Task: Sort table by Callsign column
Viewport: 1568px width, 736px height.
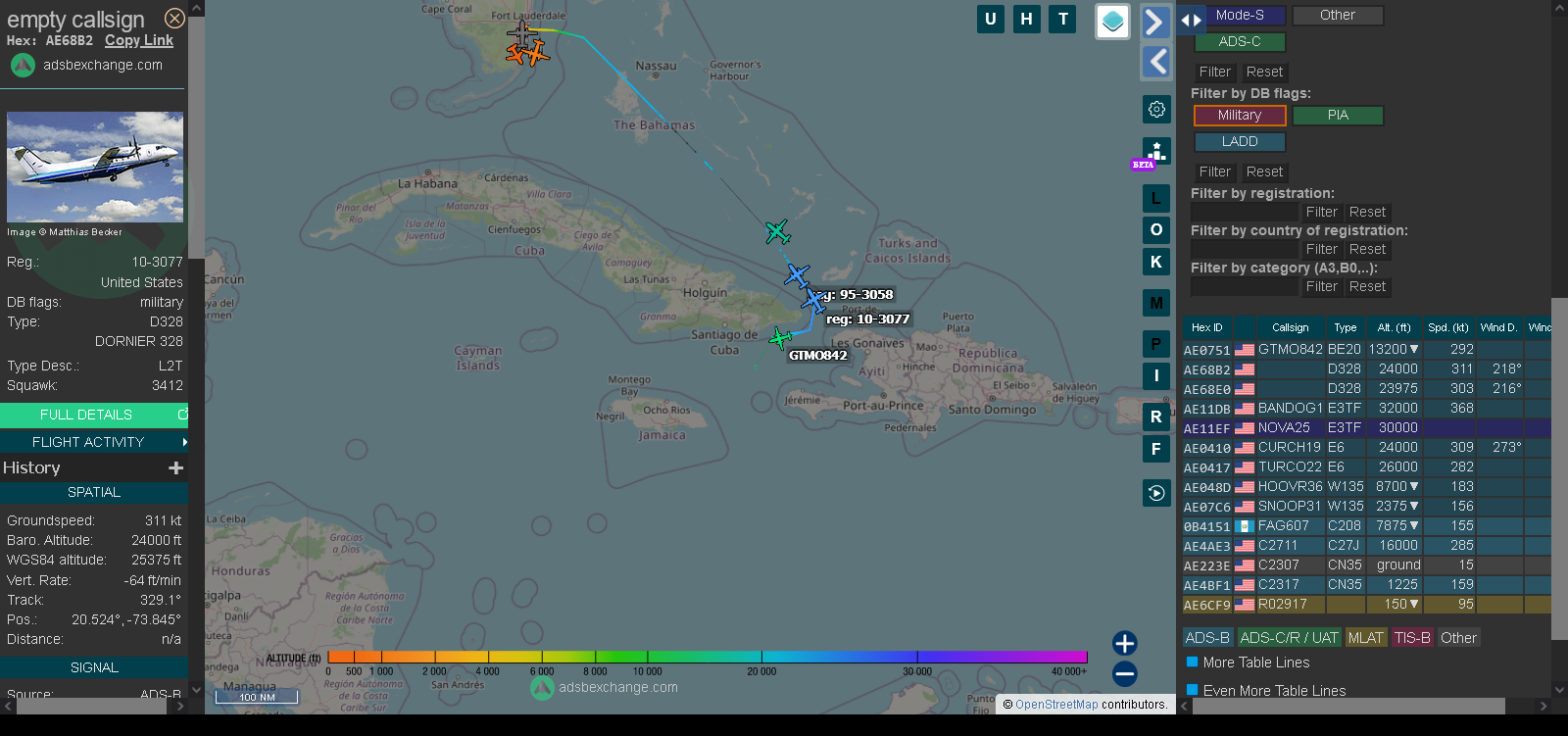Action: pos(1290,327)
